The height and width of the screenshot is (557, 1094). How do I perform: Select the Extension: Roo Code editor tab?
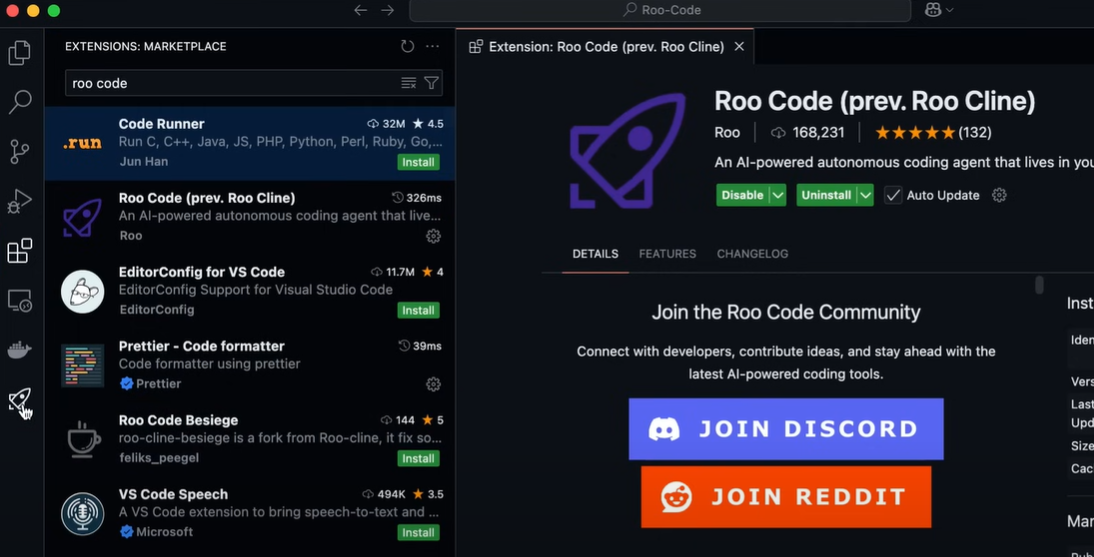point(605,46)
